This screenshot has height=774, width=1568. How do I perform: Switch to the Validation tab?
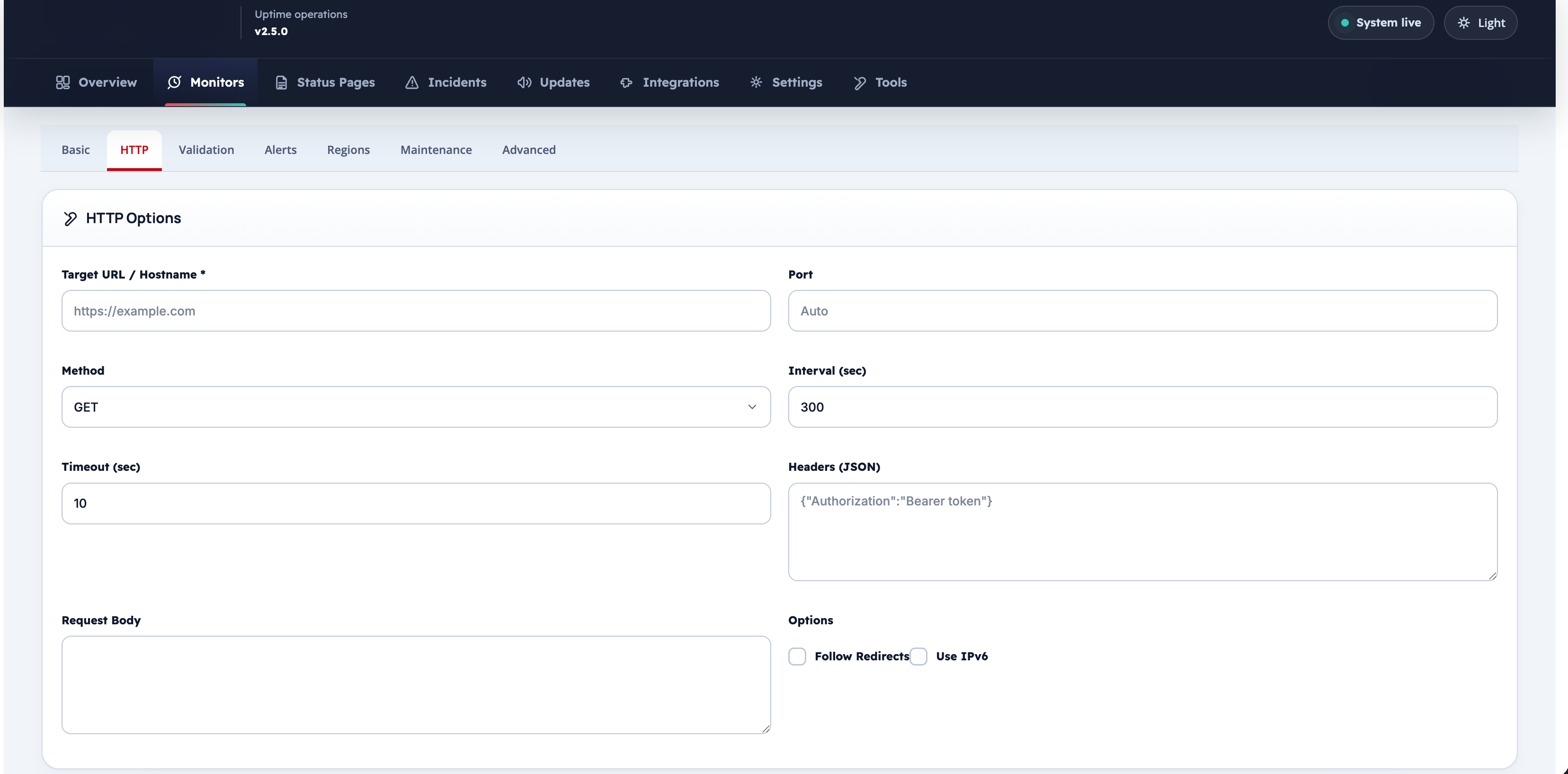pos(206,150)
